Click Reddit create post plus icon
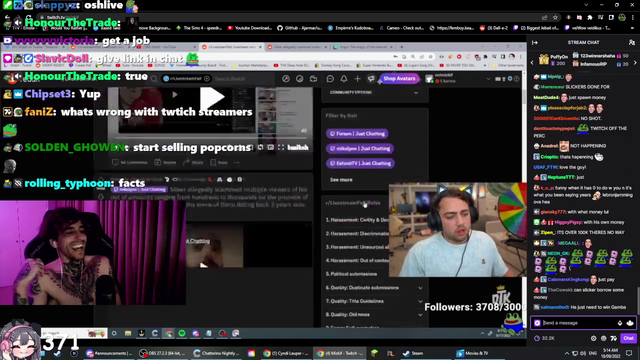 tap(357, 78)
